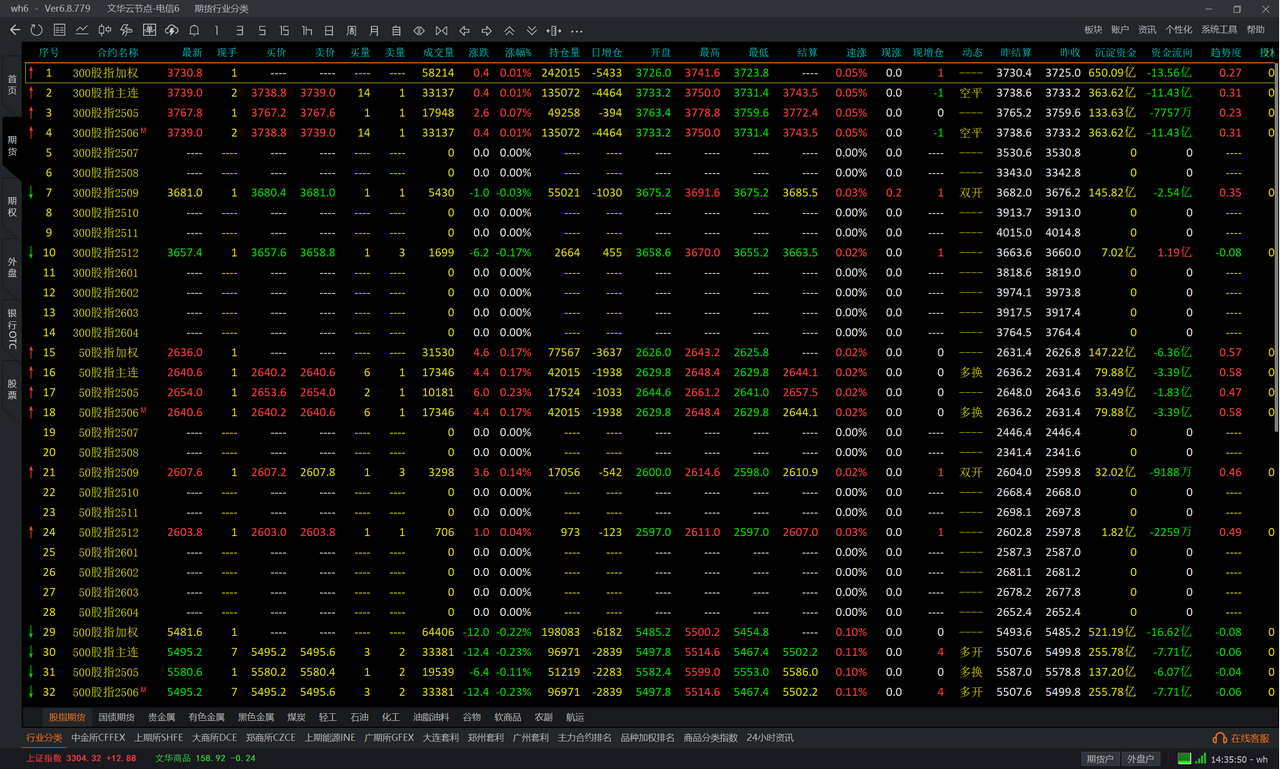
Task: Click the 期货户 account button
Action: (x=1100, y=760)
